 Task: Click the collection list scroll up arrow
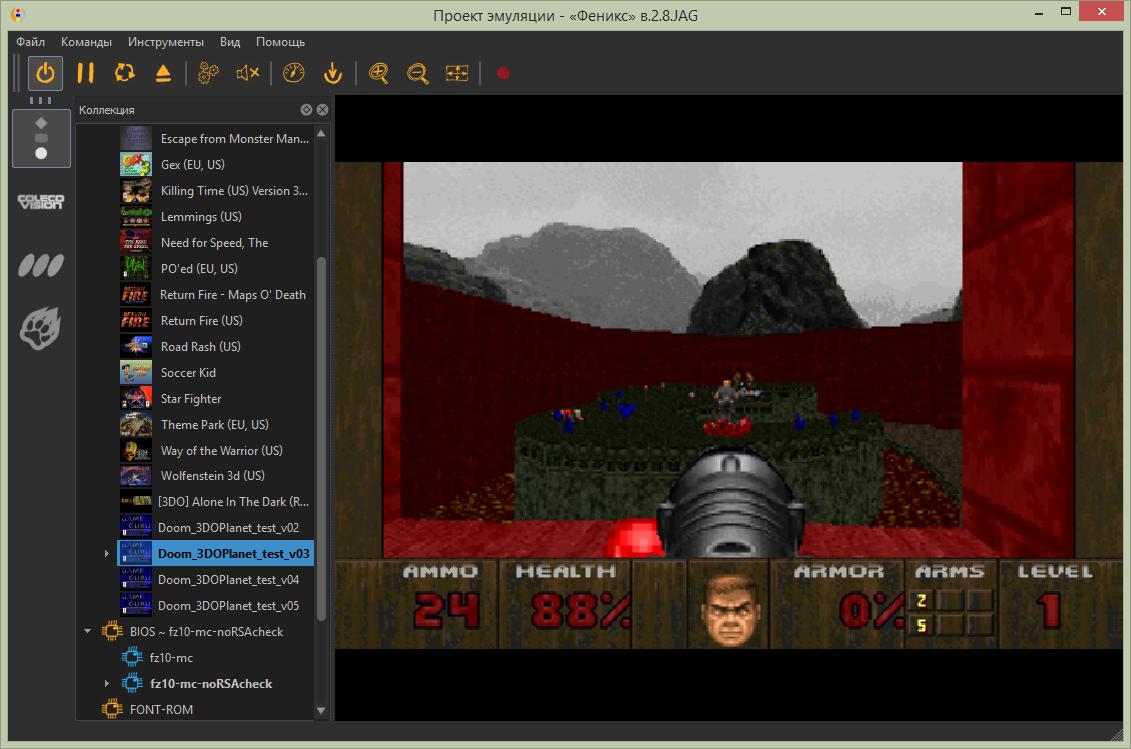pyautogui.click(x=321, y=133)
